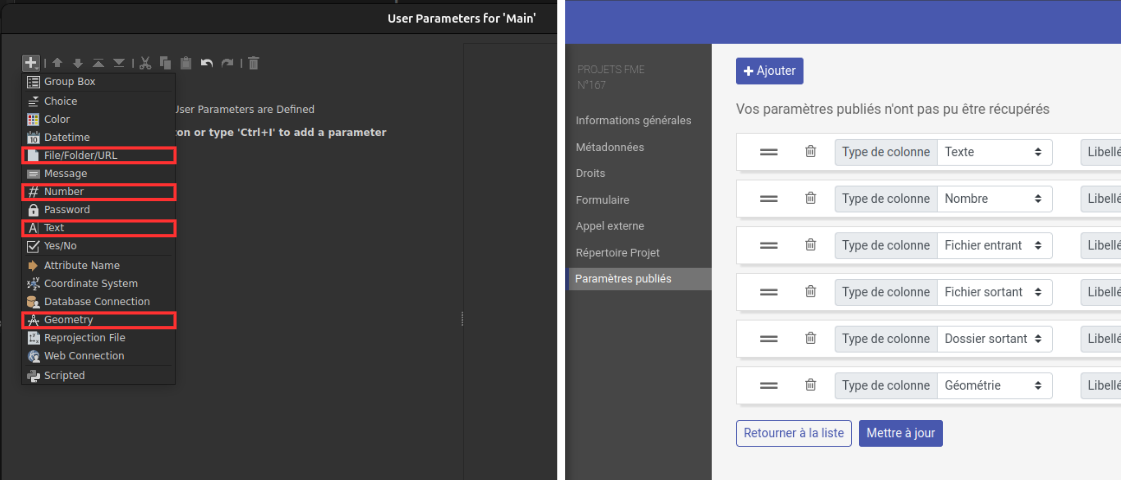Choose Reprojection File parameter type
Image resolution: width=1121 pixels, height=480 pixels.
click(99, 338)
